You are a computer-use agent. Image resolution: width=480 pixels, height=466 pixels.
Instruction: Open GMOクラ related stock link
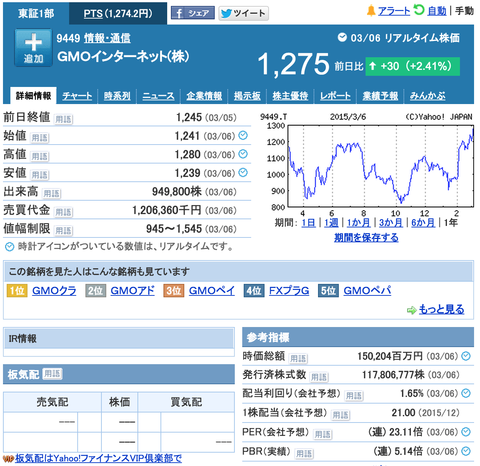[x=54, y=291]
